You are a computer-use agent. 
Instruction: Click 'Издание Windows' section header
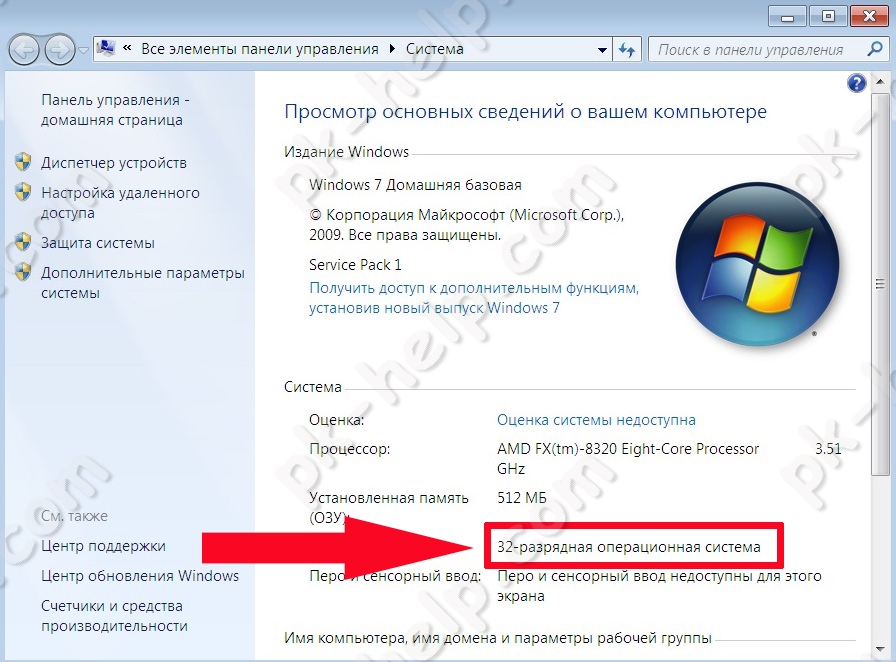click(x=346, y=152)
